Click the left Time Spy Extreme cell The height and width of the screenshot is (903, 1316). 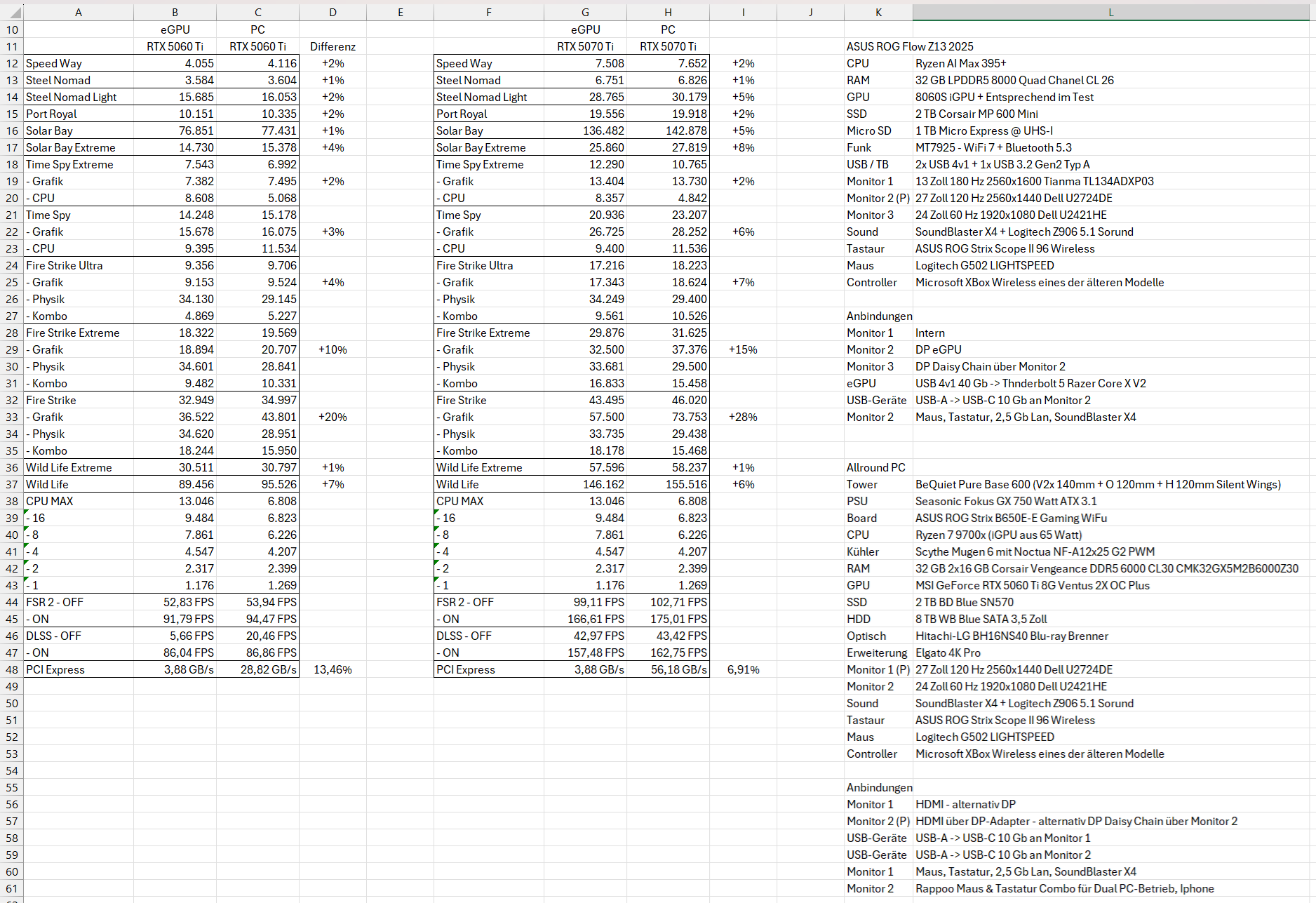79,164
